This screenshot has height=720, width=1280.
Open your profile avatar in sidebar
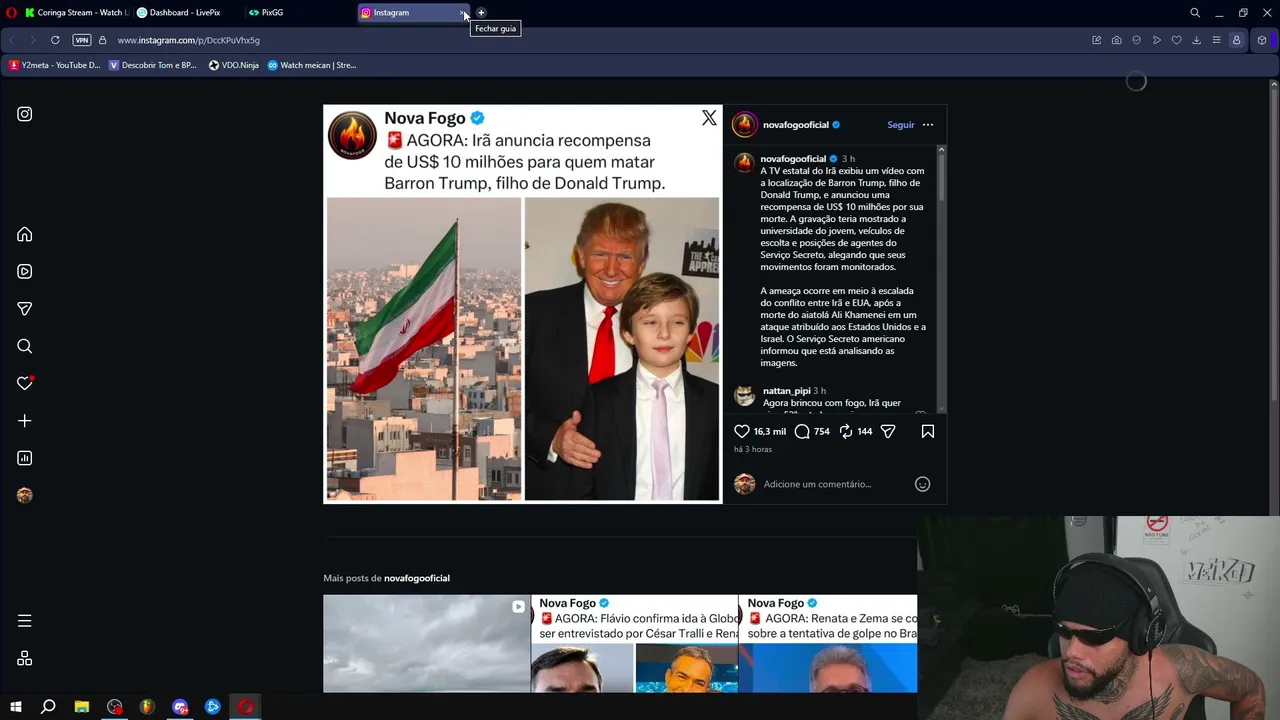pyautogui.click(x=25, y=495)
